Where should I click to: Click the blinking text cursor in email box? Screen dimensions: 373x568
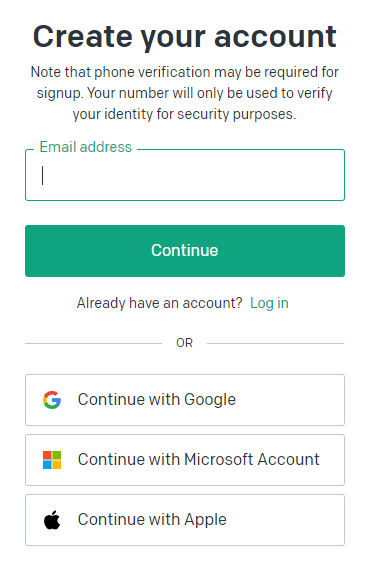tap(43, 175)
